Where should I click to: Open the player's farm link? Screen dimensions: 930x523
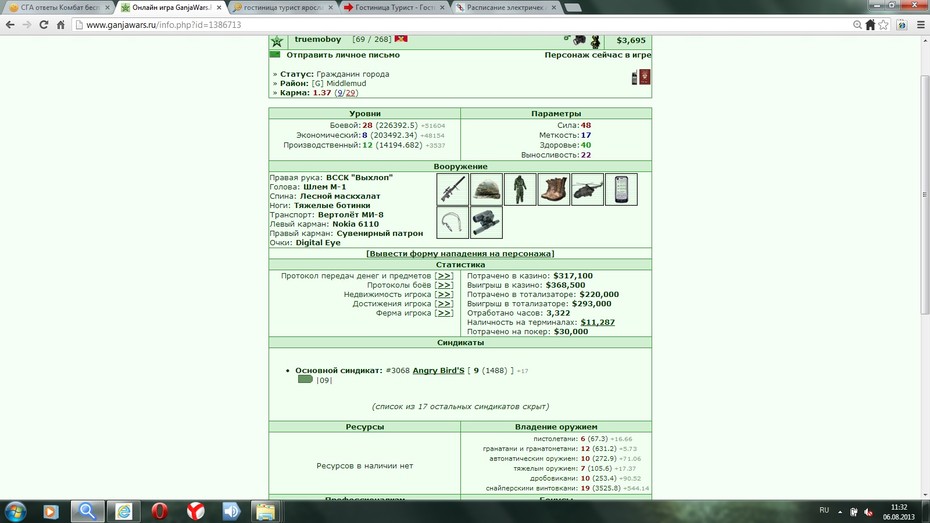444,313
